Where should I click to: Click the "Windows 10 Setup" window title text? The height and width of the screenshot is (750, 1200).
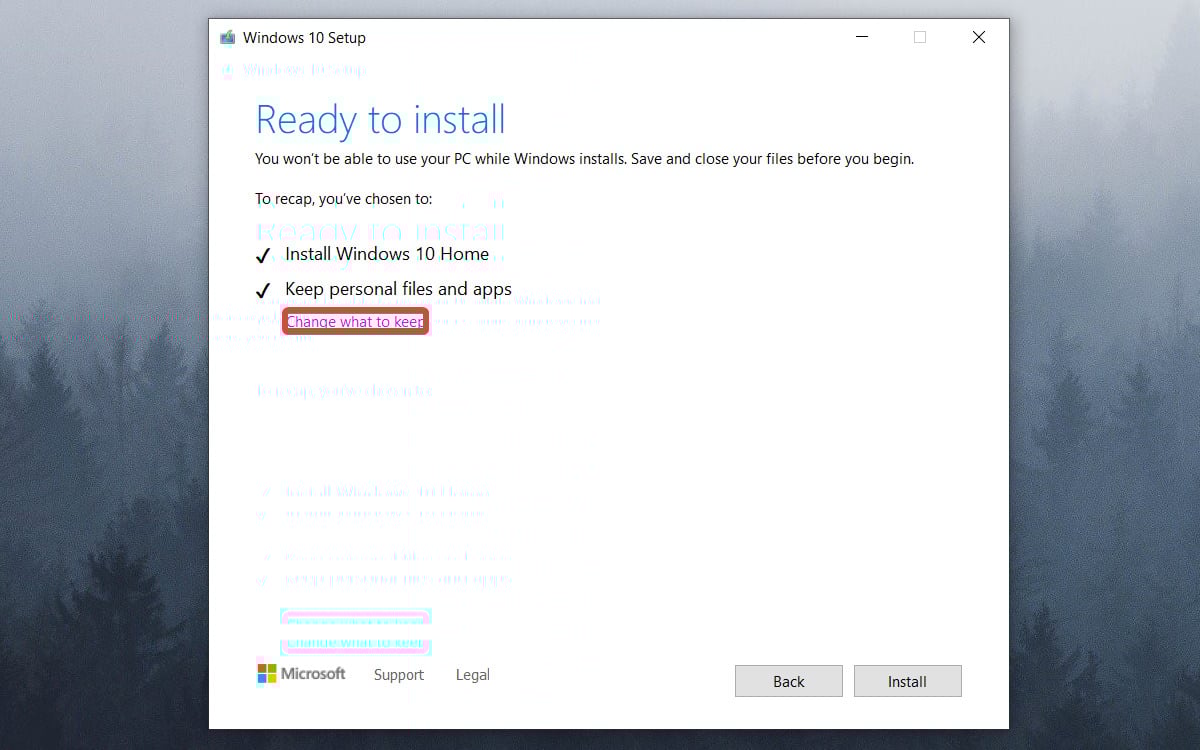click(x=304, y=38)
